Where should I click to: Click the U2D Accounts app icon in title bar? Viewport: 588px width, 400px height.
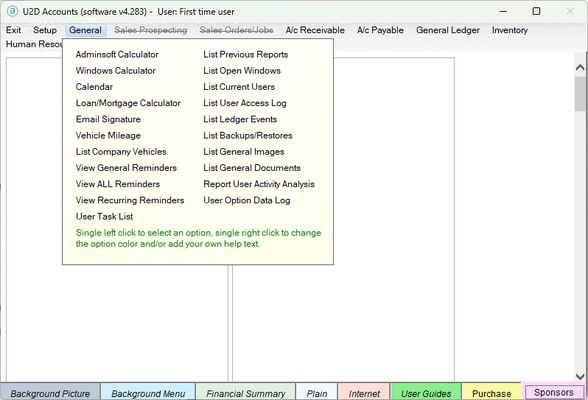click(x=12, y=11)
